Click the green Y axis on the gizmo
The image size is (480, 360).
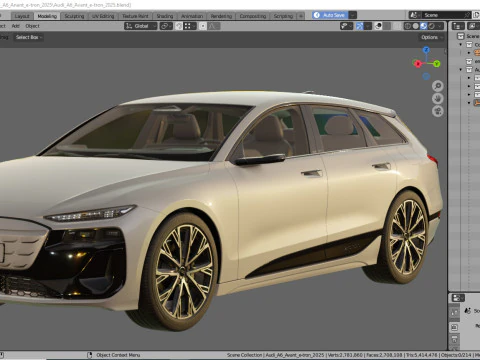coord(437,63)
